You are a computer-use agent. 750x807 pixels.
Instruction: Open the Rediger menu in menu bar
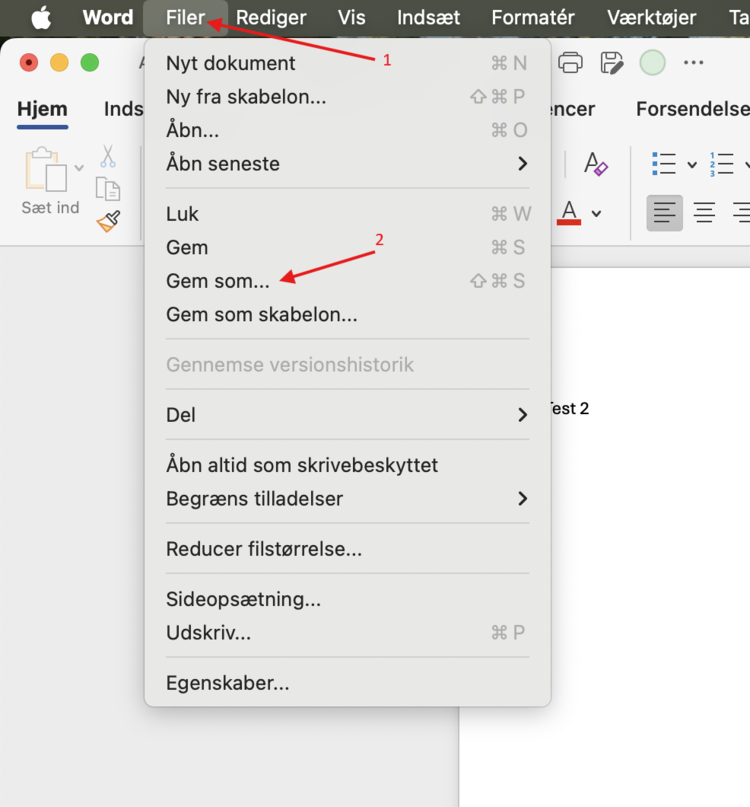pos(271,17)
